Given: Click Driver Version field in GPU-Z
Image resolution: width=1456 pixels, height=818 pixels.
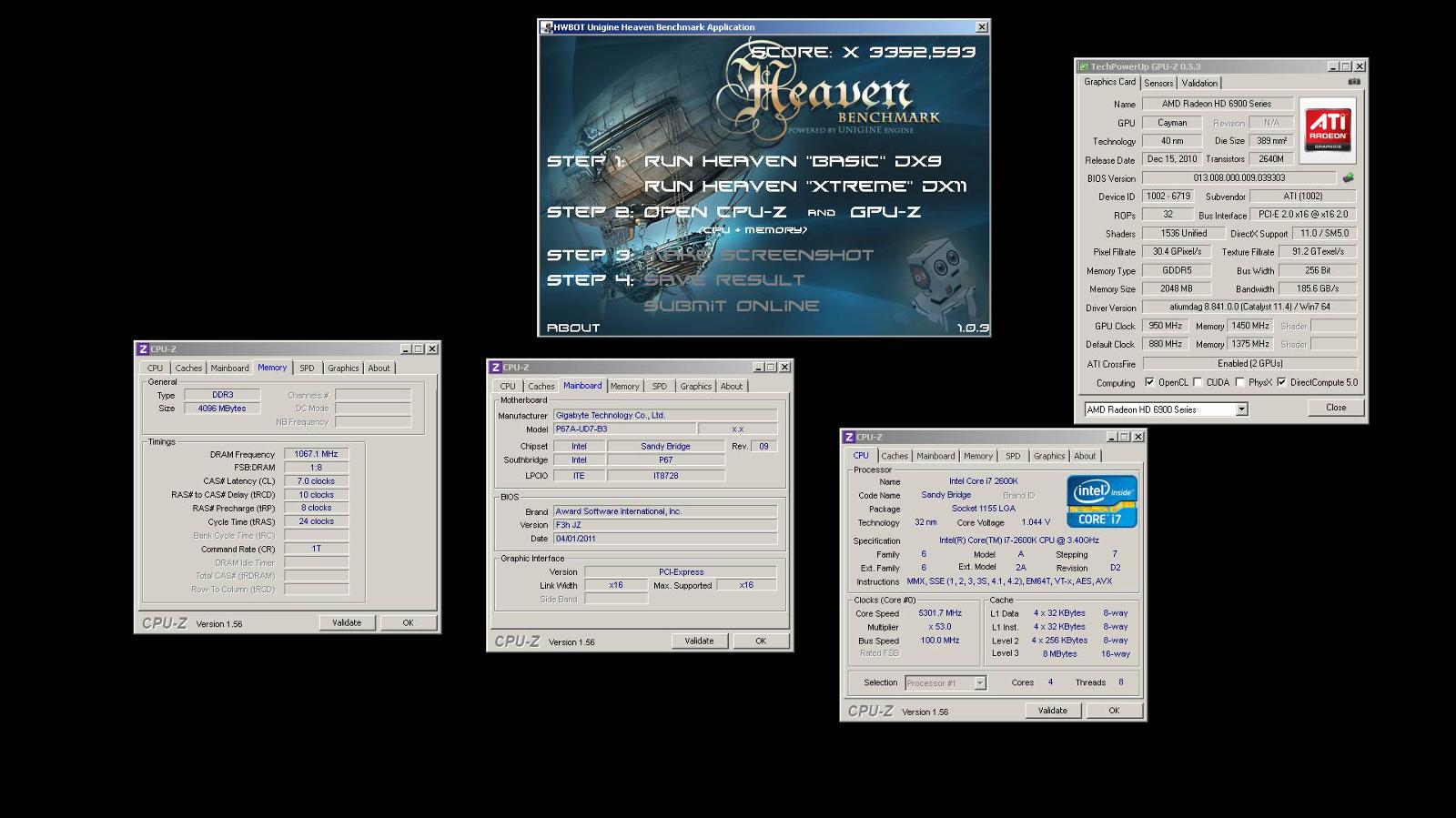Looking at the screenshot, I should tap(1249, 308).
